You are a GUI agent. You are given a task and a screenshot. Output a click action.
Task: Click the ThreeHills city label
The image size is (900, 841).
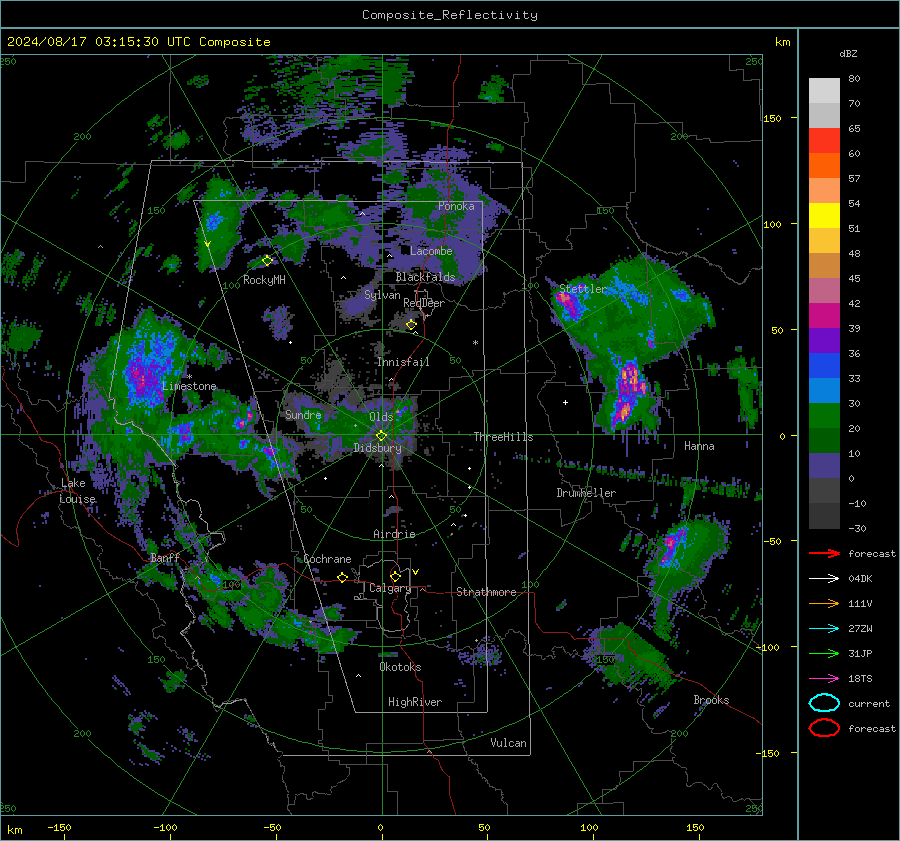click(x=503, y=437)
